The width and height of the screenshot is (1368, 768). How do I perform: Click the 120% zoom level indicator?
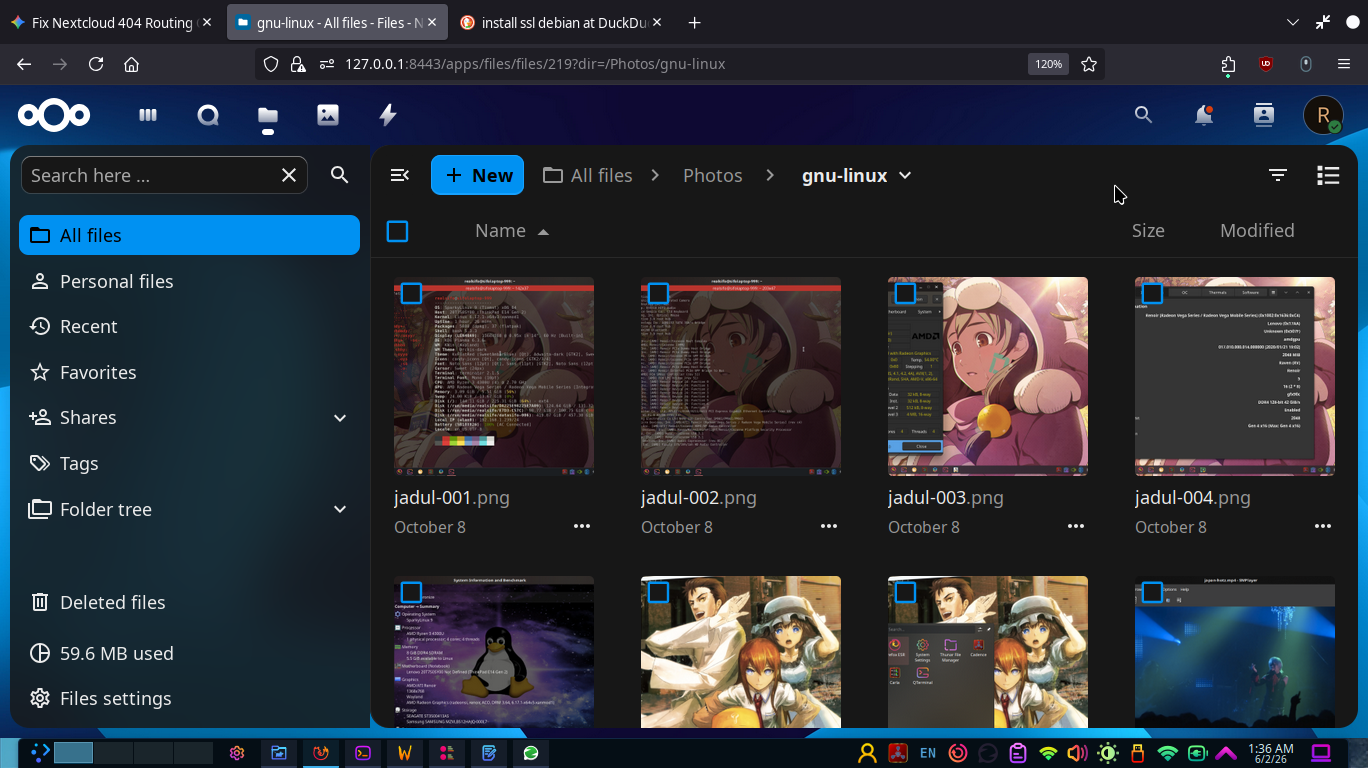(x=1048, y=64)
